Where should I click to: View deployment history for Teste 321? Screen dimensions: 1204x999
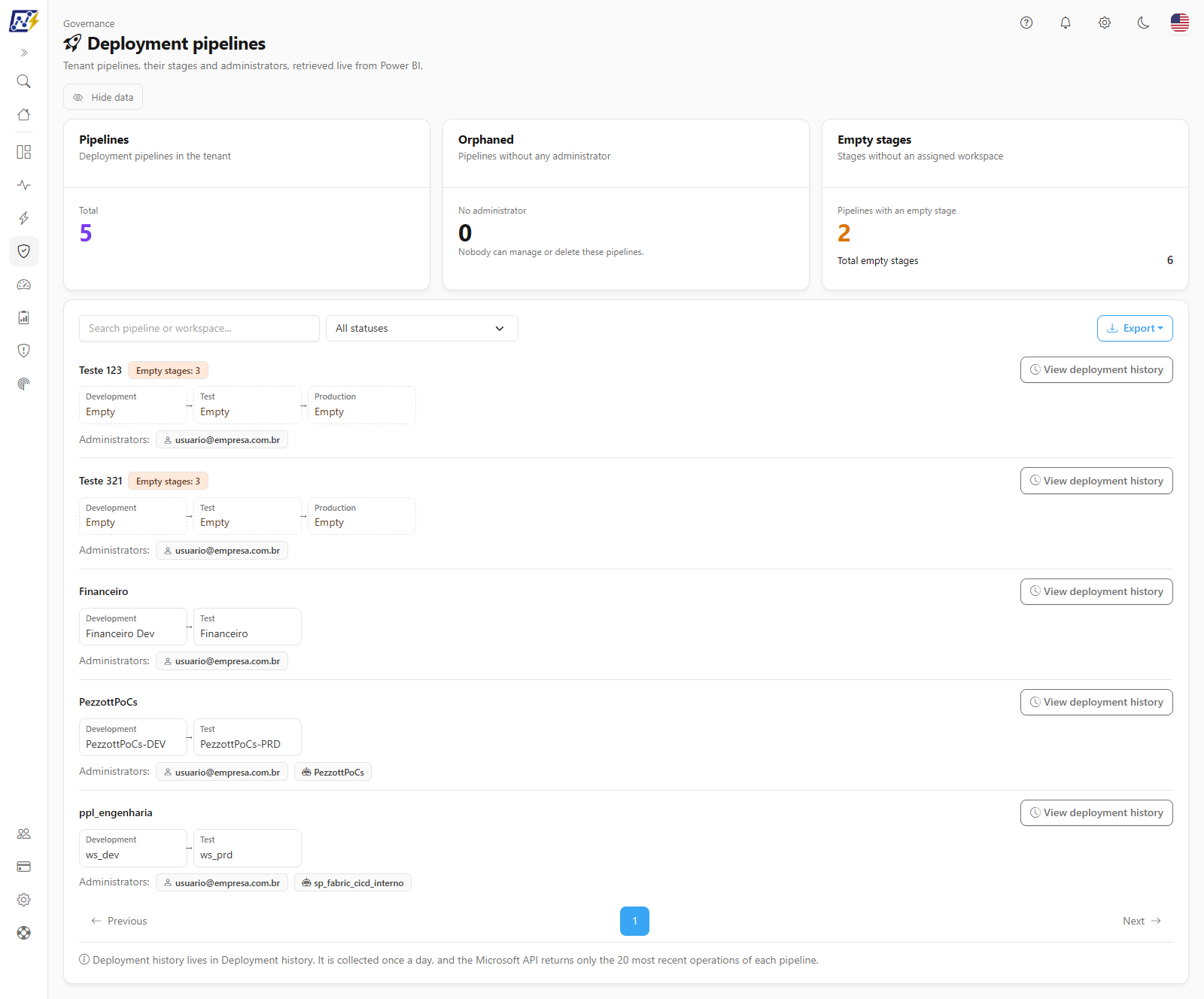tap(1096, 481)
